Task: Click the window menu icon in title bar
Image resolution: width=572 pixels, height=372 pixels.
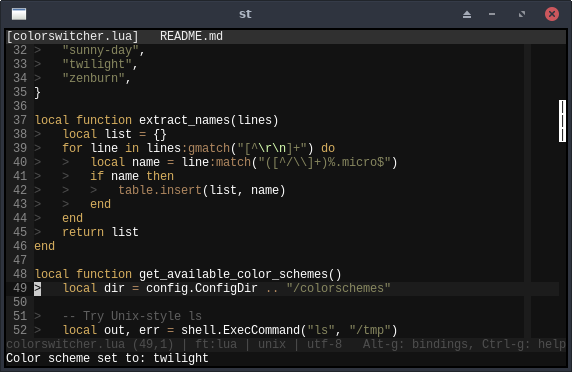Action: coord(19,14)
